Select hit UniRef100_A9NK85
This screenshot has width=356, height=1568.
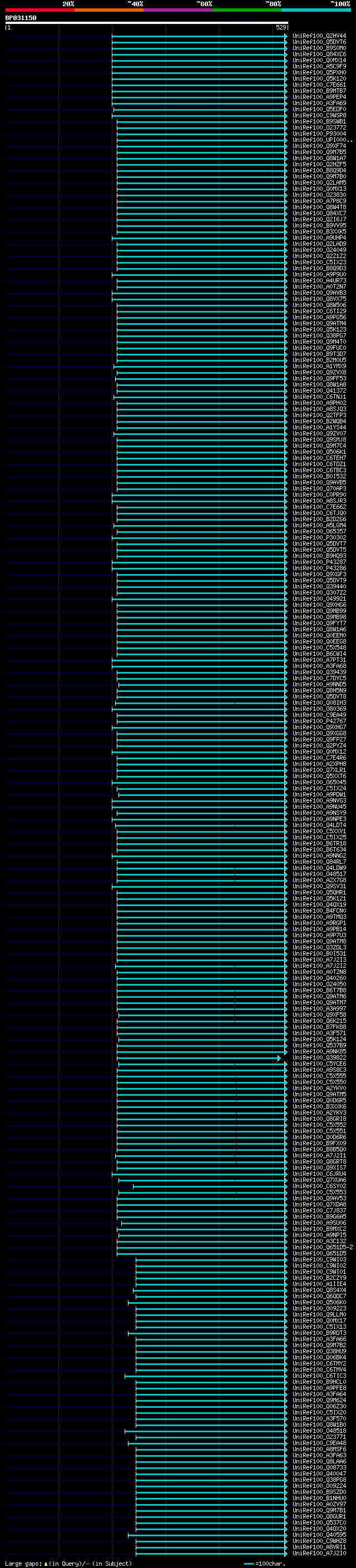[319, 1052]
